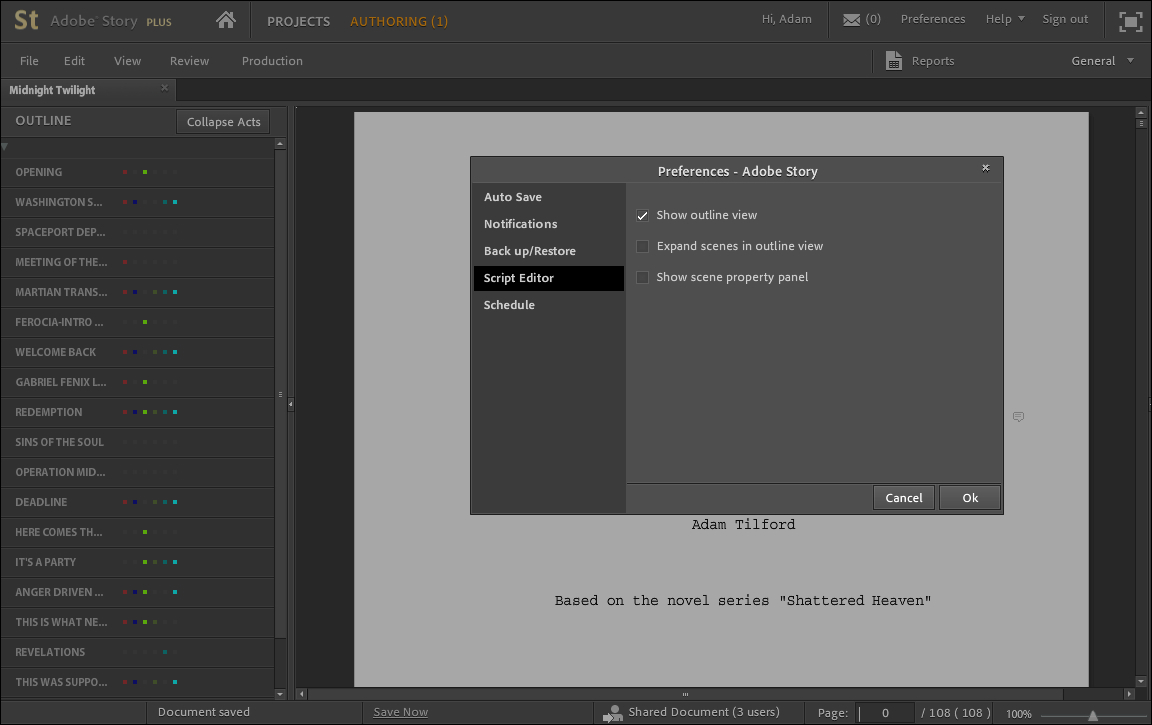1152x725 pixels.
Task: Open Preferences link in top bar
Action: (x=933, y=19)
